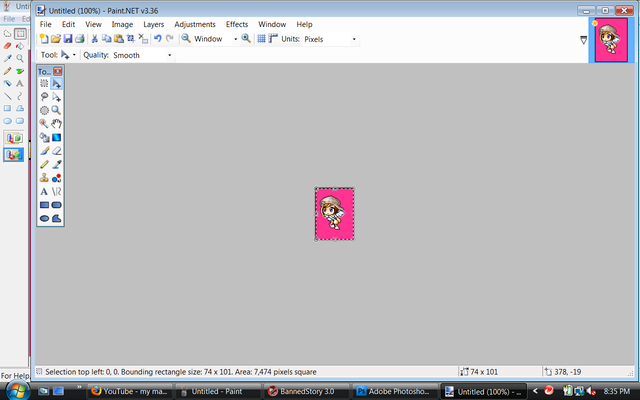
Task: Select the Recolor tool
Action: point(56,178)
